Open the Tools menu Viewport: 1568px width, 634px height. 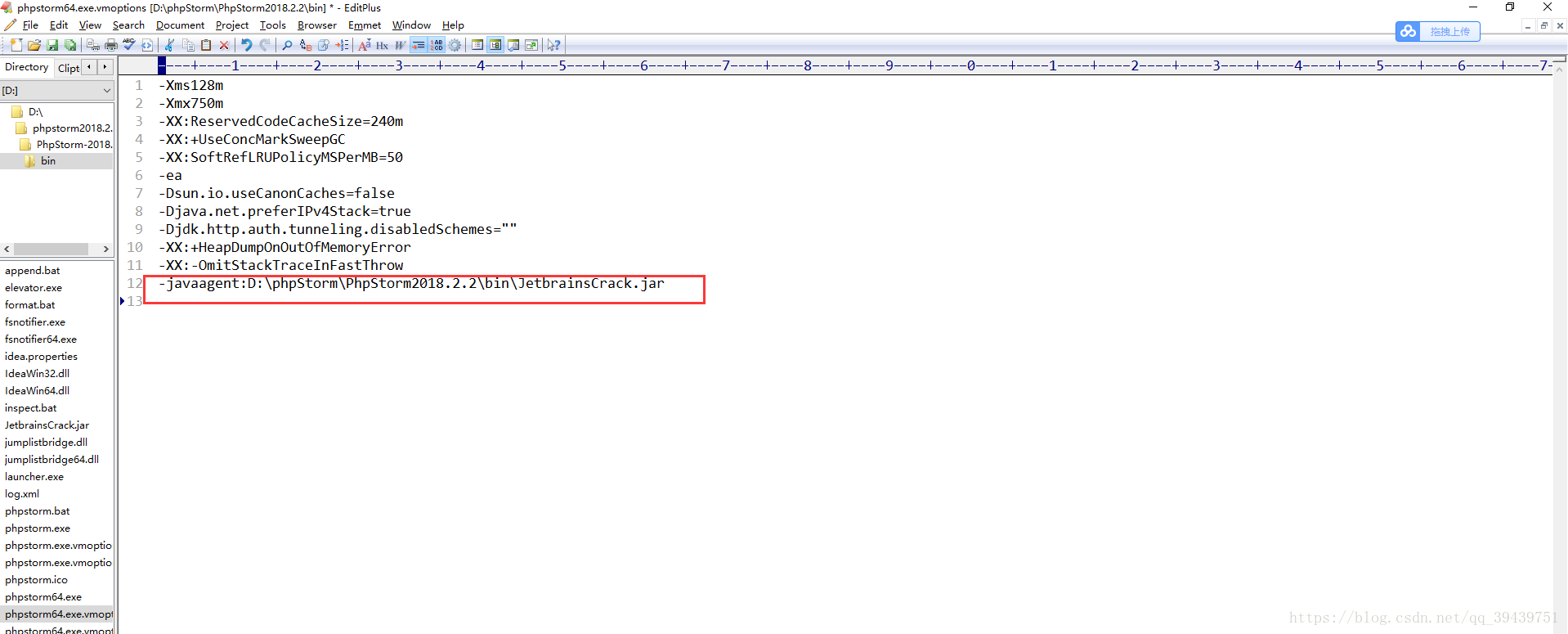[x=273, y=25]
